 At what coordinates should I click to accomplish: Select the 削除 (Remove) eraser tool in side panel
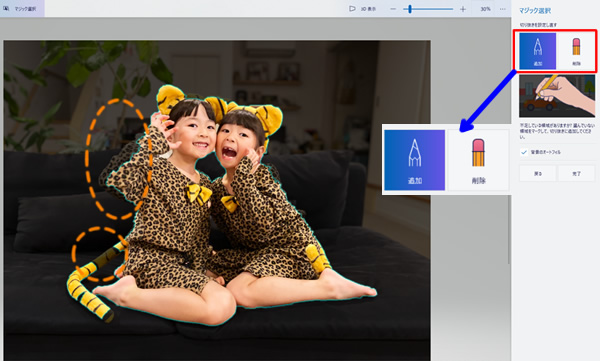tap(576, 51)
